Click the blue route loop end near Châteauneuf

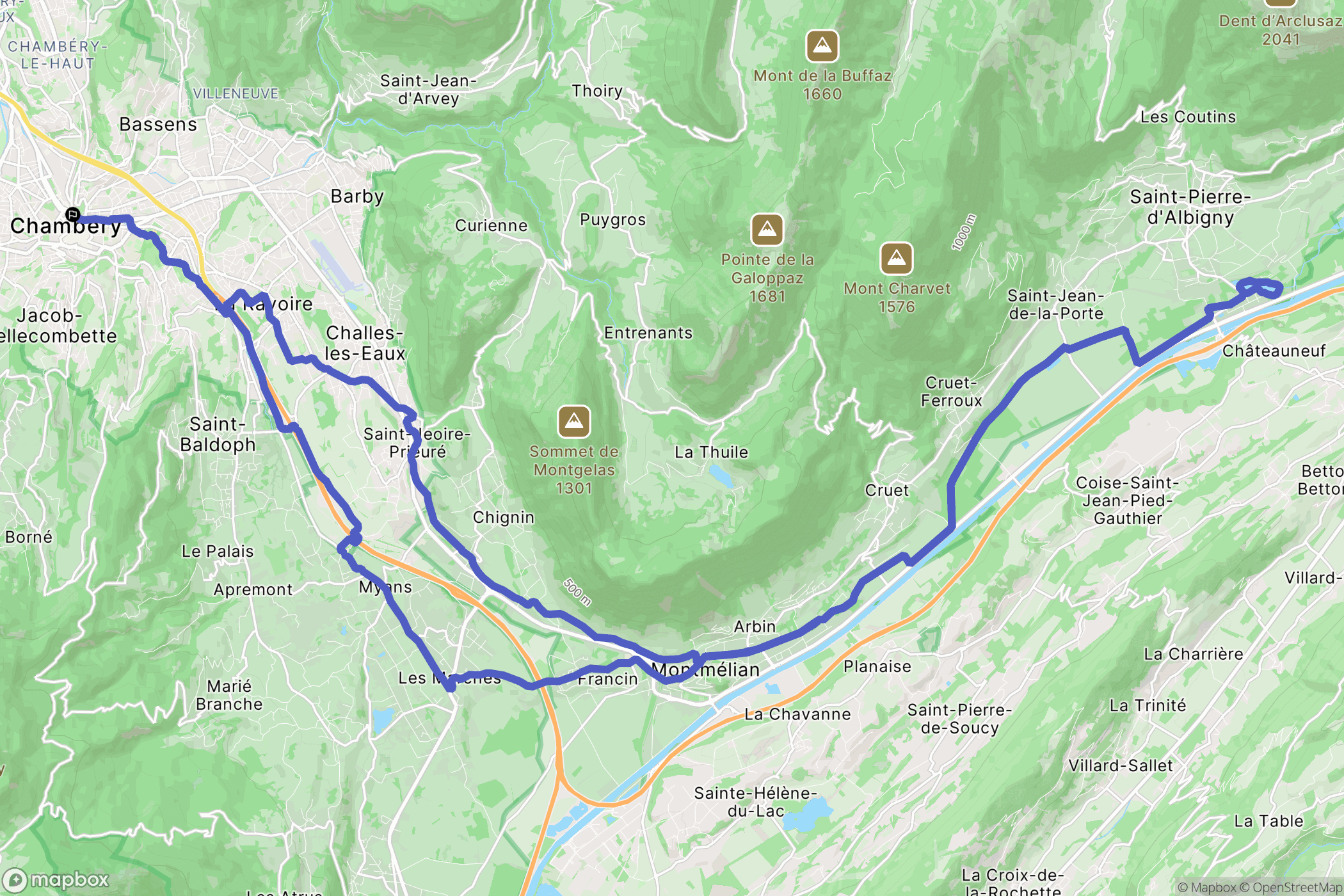tap(1261, 288)
